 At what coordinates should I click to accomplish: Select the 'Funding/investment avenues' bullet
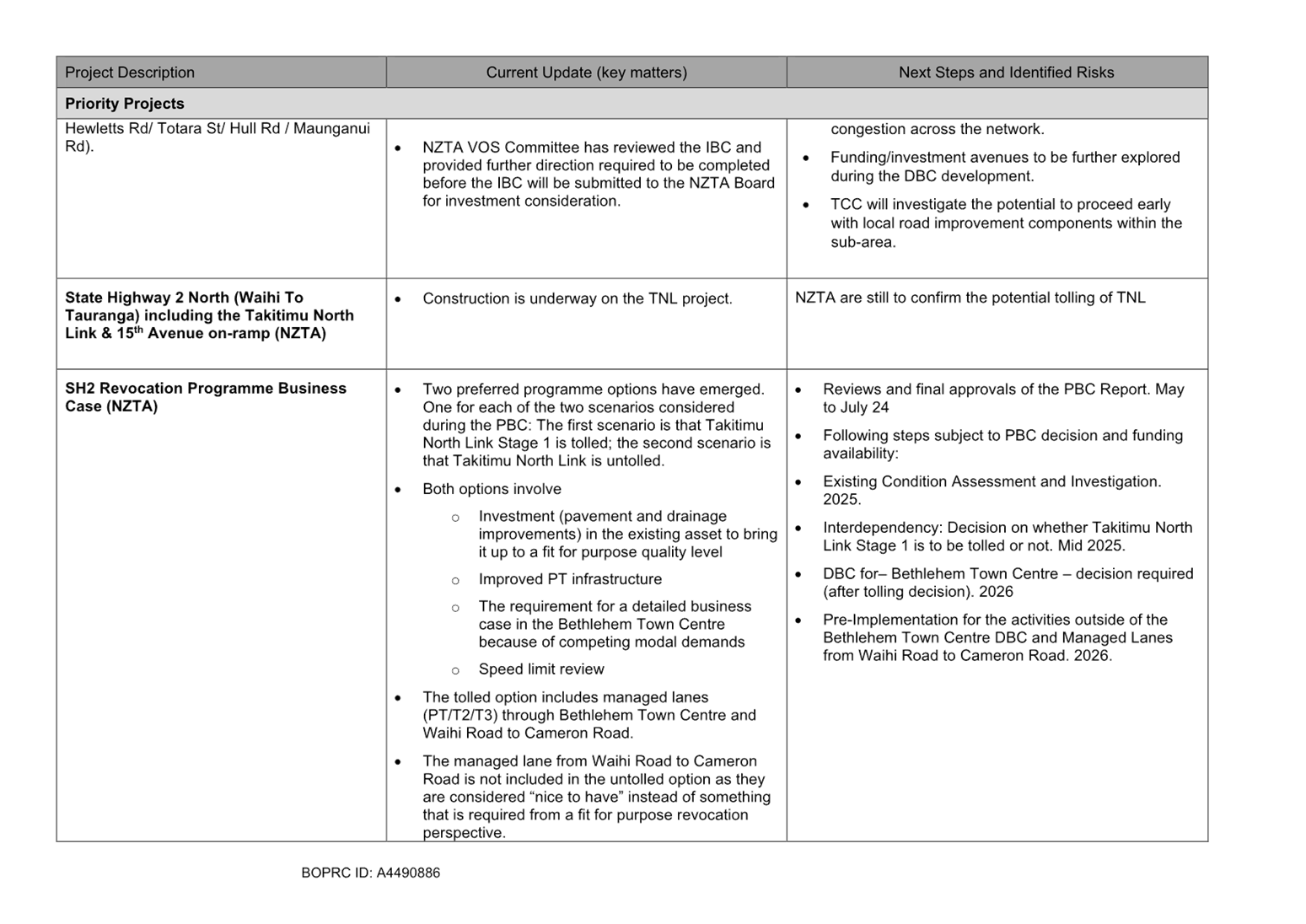click(x=1005, y=167)
